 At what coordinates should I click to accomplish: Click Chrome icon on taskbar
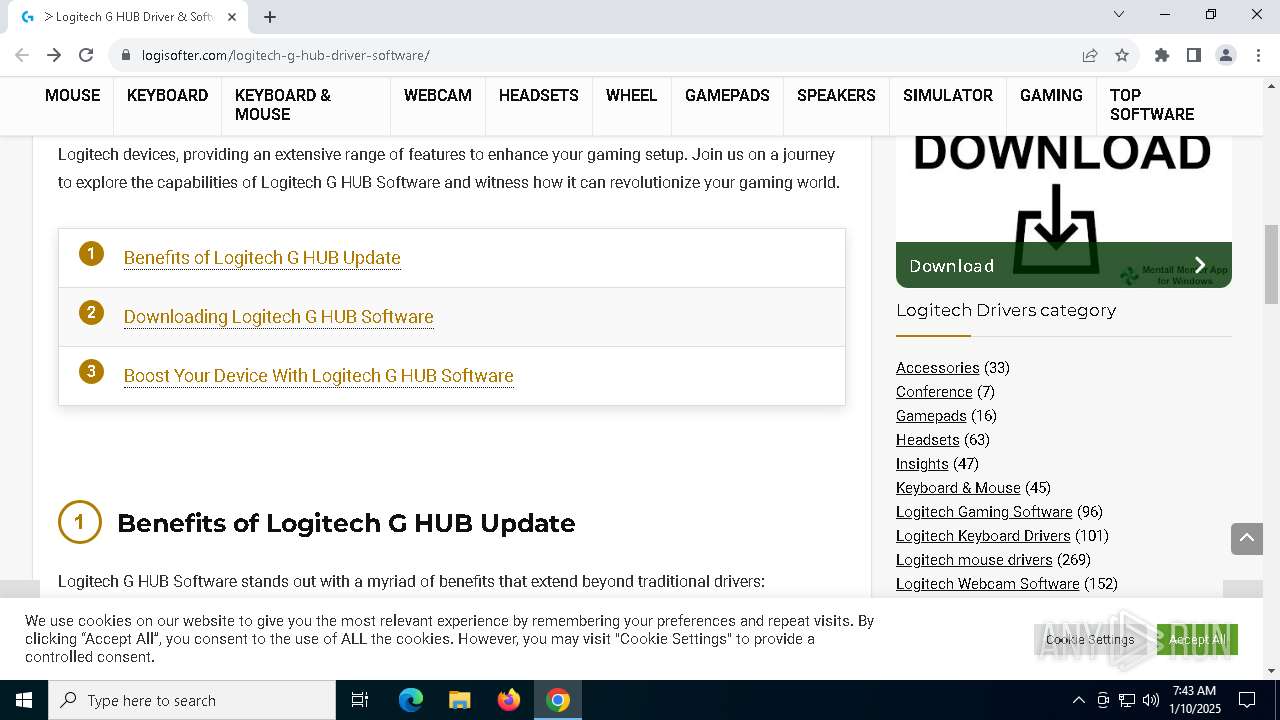558,700
